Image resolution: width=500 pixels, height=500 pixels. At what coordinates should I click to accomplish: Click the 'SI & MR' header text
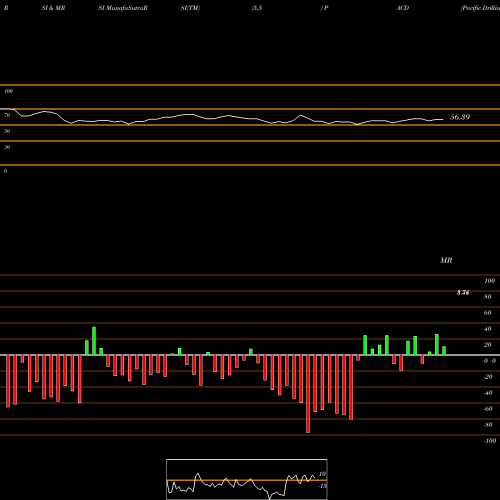coord(53,8)
